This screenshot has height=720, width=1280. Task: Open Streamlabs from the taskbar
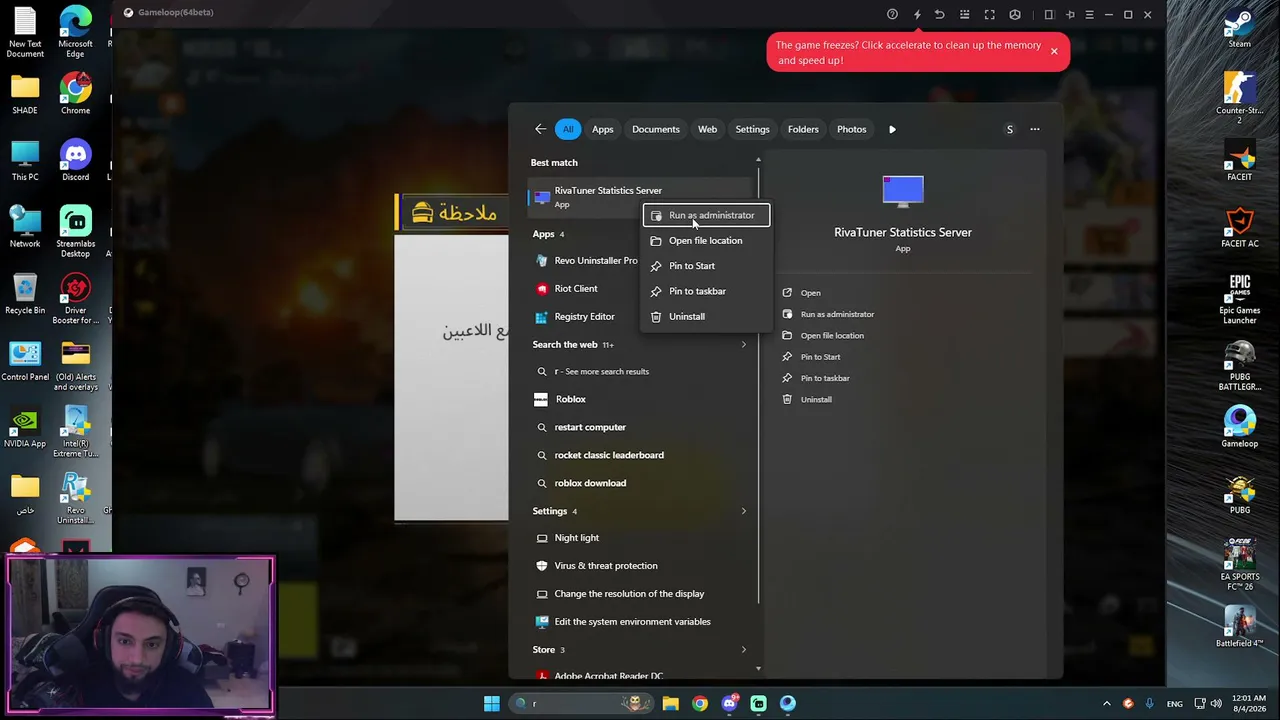coord(758,703)
